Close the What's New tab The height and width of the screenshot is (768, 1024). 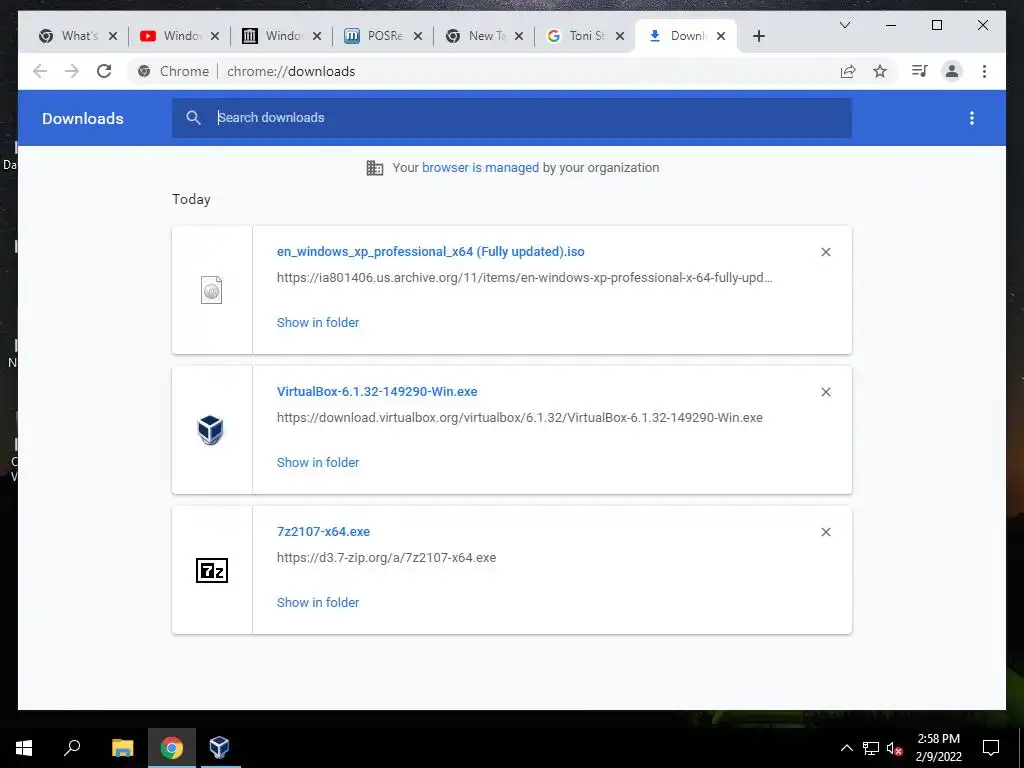pos(113,36)
